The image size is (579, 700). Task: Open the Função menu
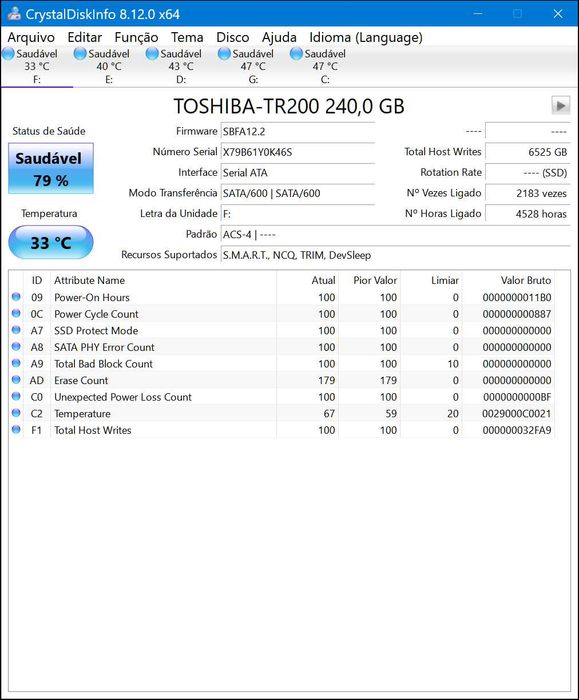point(136,38)
